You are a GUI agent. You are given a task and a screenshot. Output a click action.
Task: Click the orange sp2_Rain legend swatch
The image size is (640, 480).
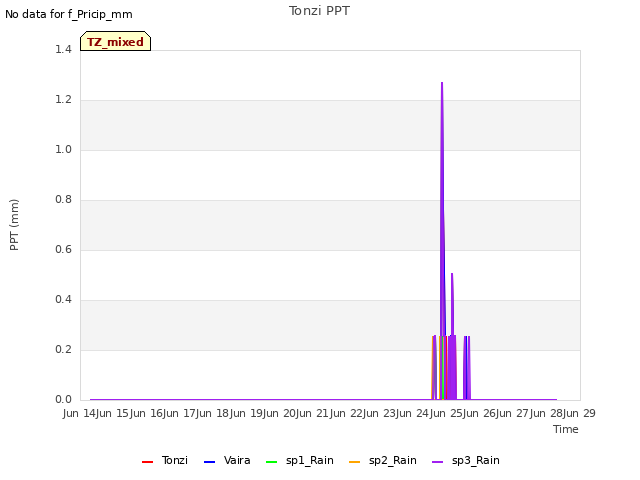(355, 462)
